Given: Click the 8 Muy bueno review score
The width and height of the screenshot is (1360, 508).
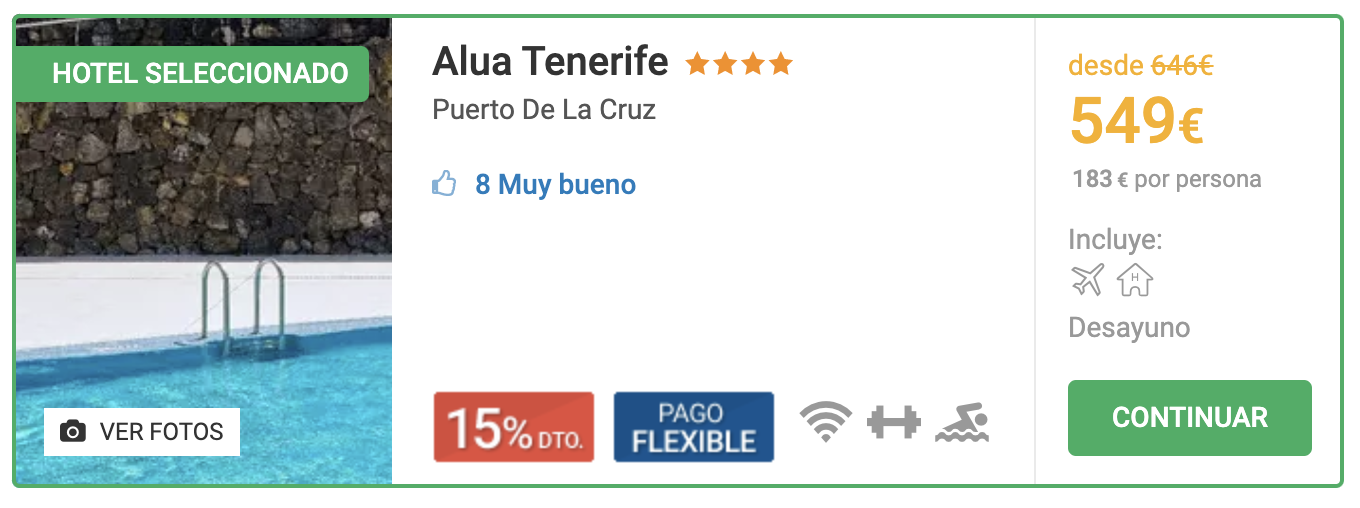Looking at the screenshot, I should point(555,185).
